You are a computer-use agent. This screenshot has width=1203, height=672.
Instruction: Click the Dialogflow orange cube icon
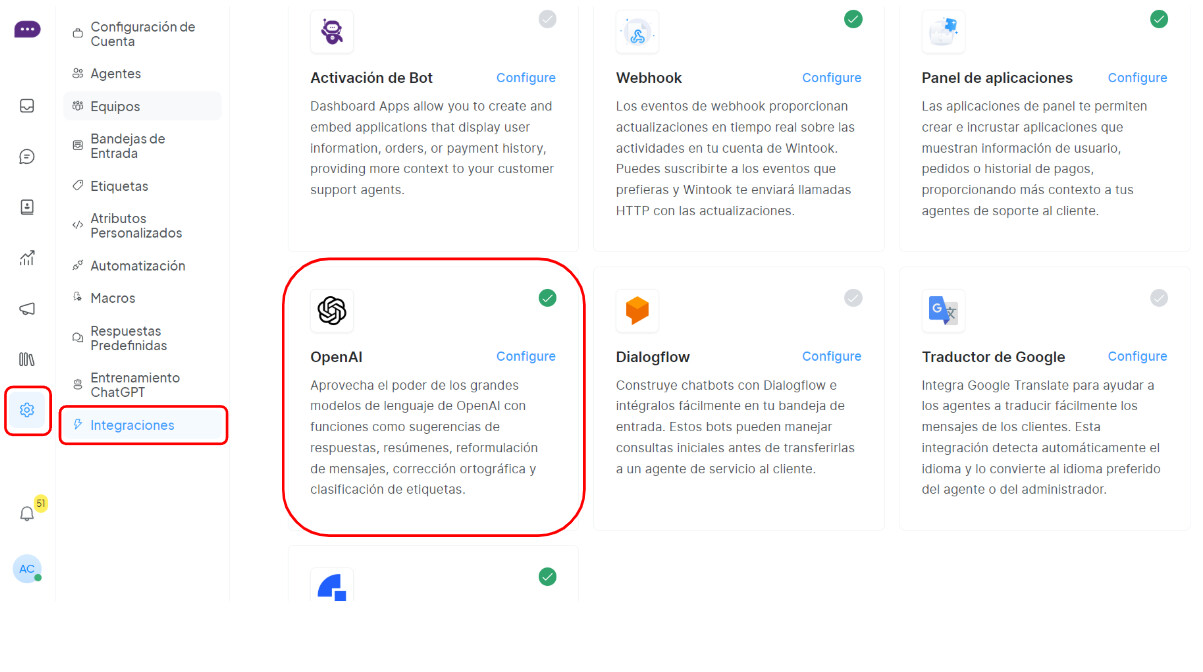637,311
